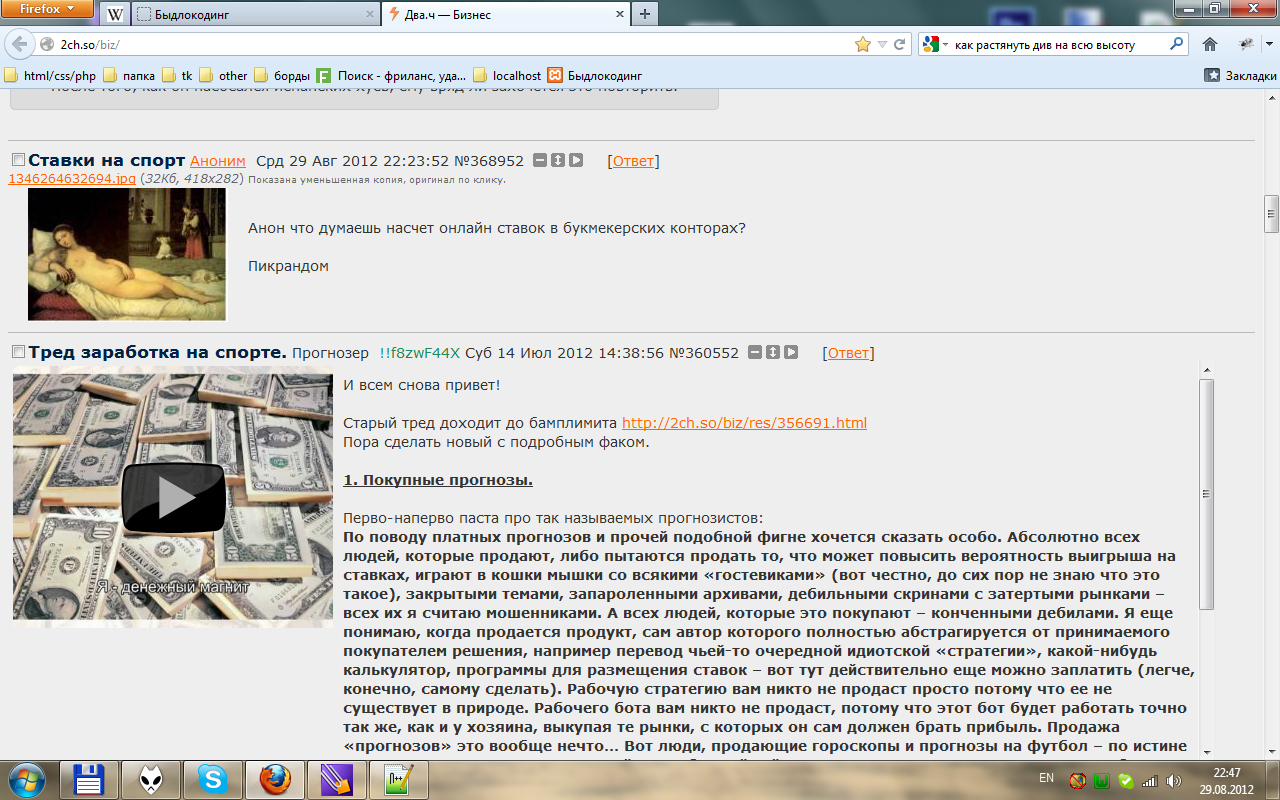The height and width of the screenshot is (800, 1280).
Task: Click the minus icon on post №360552
Action: [755, 352]
